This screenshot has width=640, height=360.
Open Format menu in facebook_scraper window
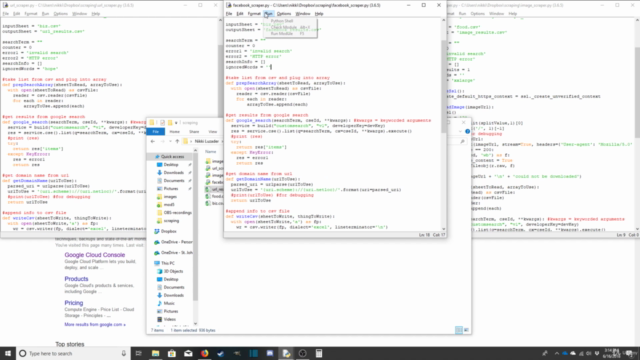coord(254,13)
